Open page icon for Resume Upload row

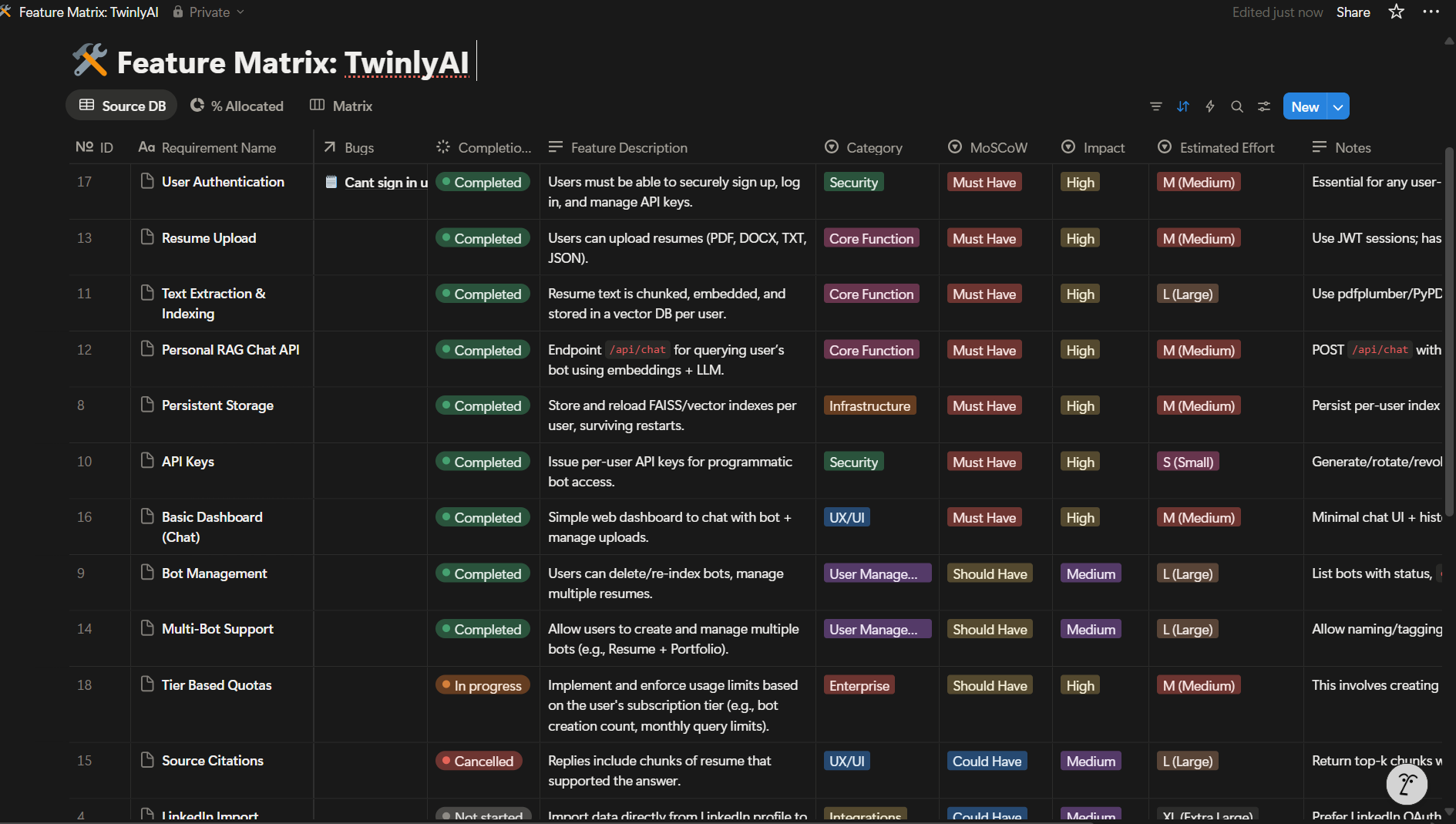pyautogui.click(x=147, y=237)
